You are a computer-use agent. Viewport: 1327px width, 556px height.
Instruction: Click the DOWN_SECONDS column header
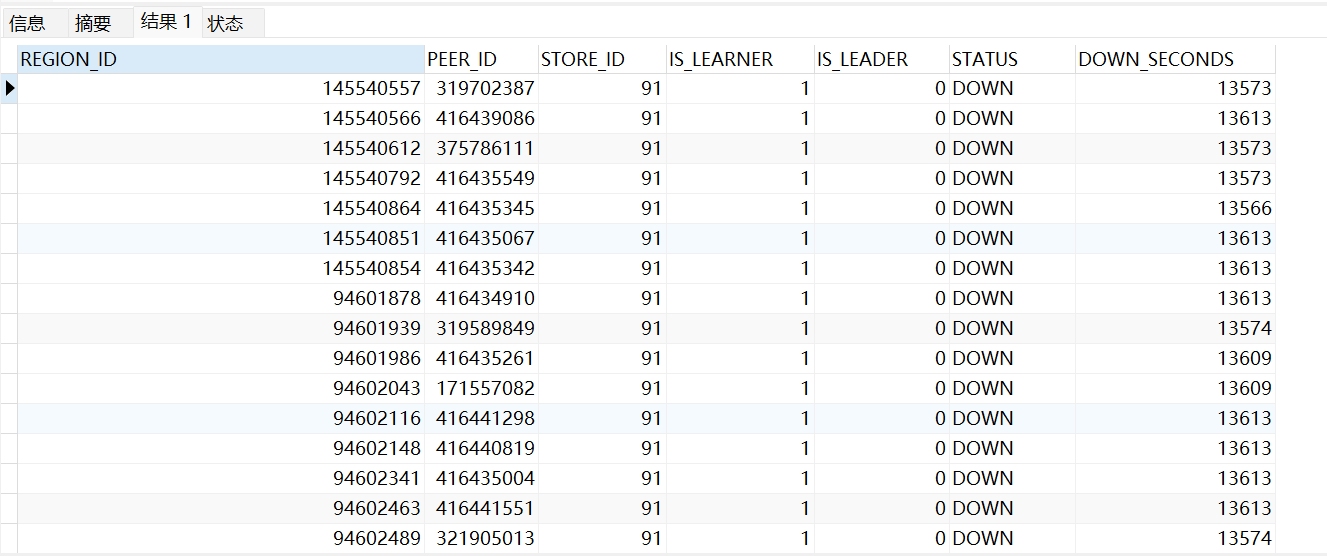[x=1174, y=59]
